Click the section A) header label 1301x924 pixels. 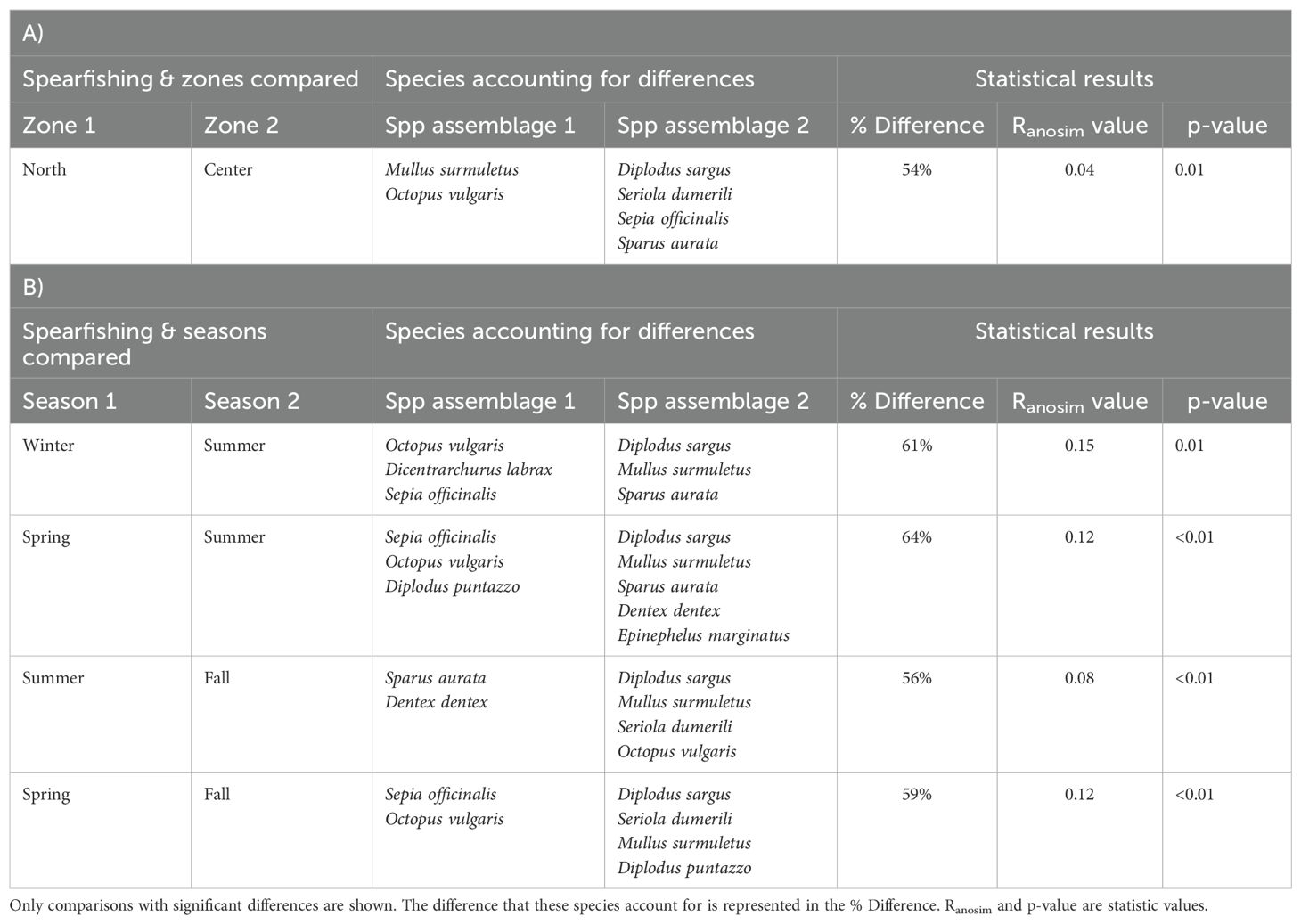(33, 33)
